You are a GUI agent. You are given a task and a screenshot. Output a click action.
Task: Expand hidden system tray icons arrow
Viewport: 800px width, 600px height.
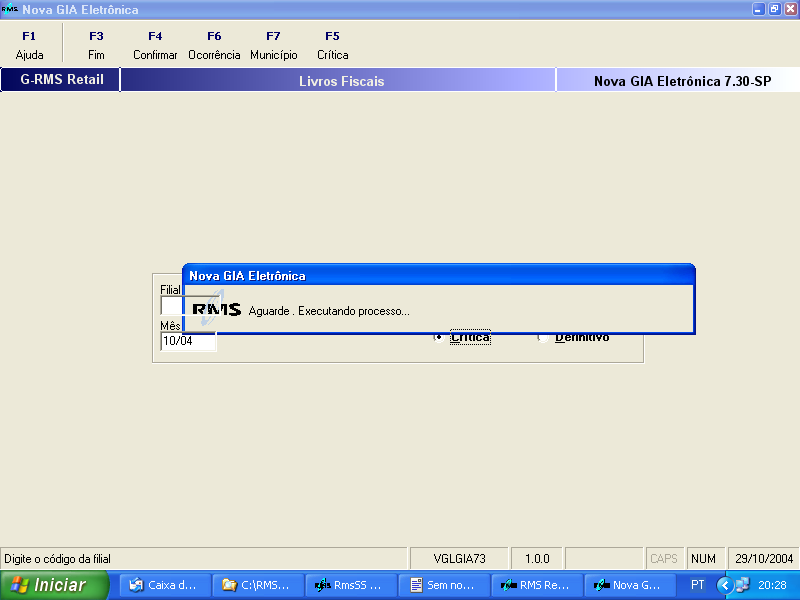pos(724,585)
